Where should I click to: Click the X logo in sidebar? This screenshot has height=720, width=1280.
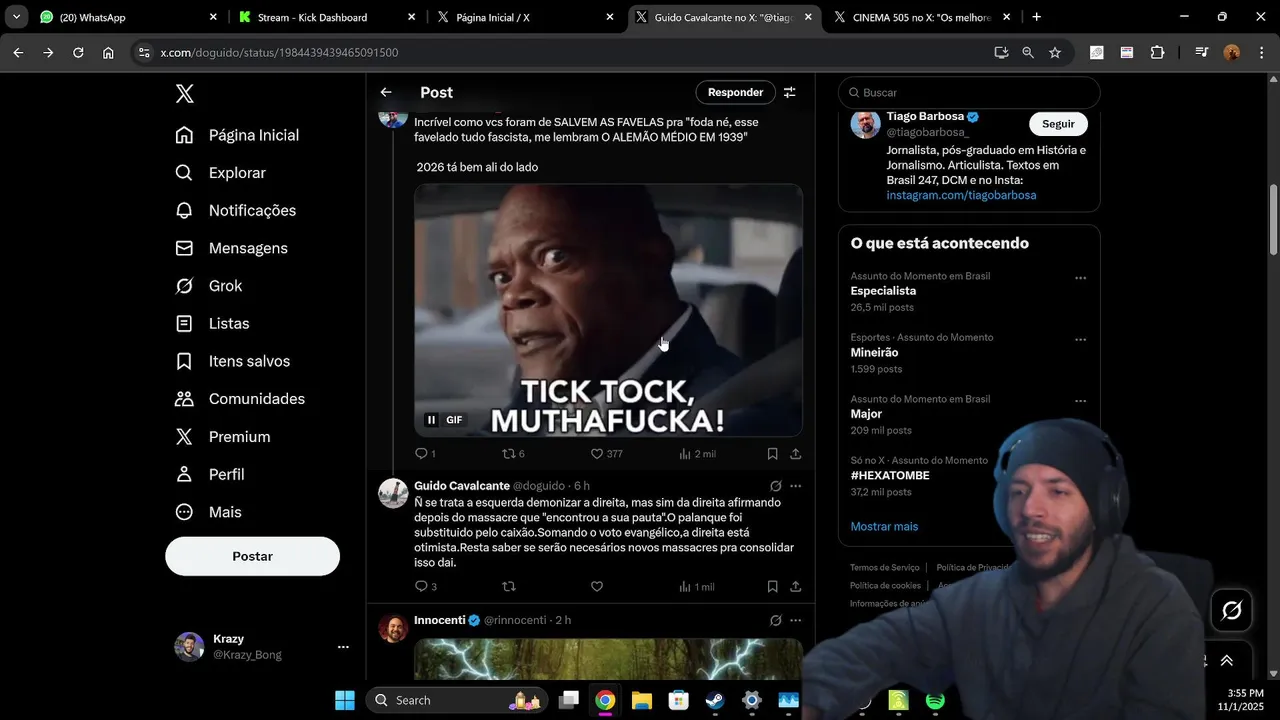click(185, 94)
